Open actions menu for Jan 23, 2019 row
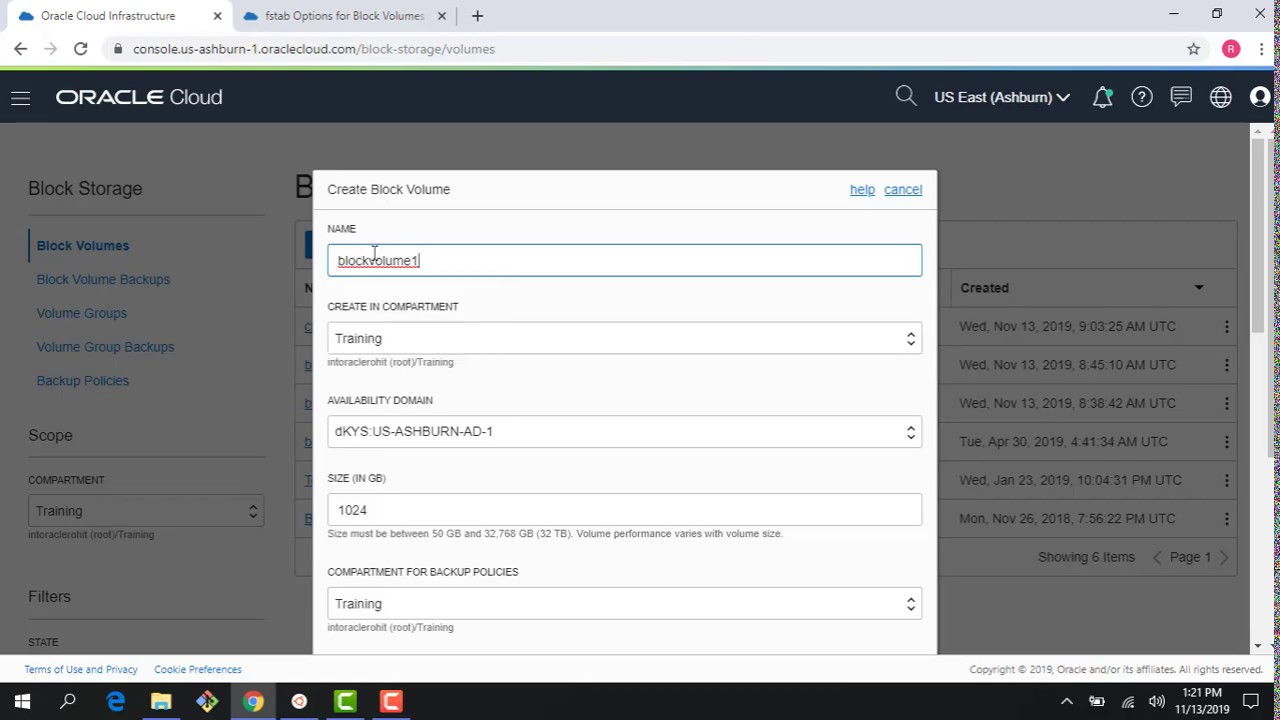The height and width of the screenshot is (720, 1280). [1226, 480]
